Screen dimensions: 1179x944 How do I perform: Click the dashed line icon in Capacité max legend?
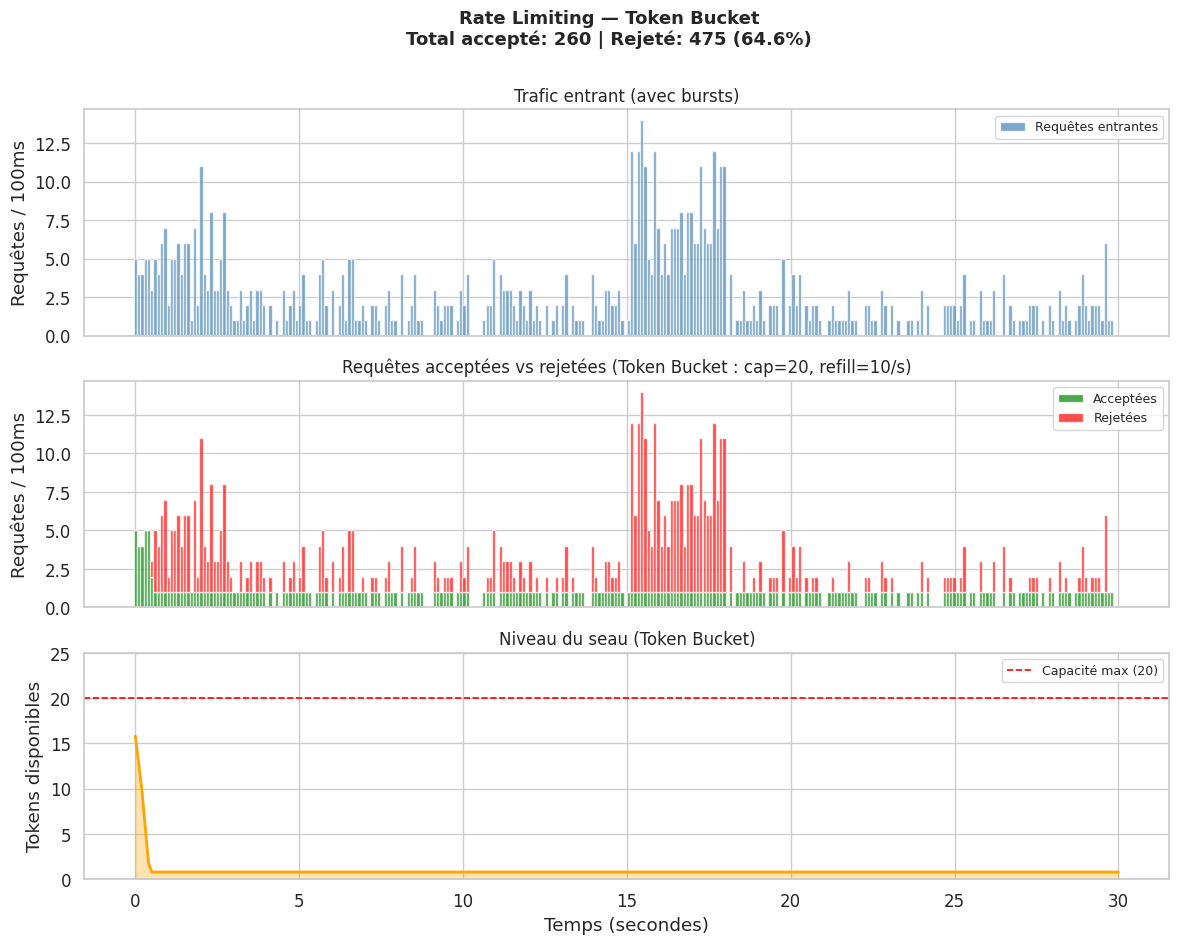[x=1020, y=671]
